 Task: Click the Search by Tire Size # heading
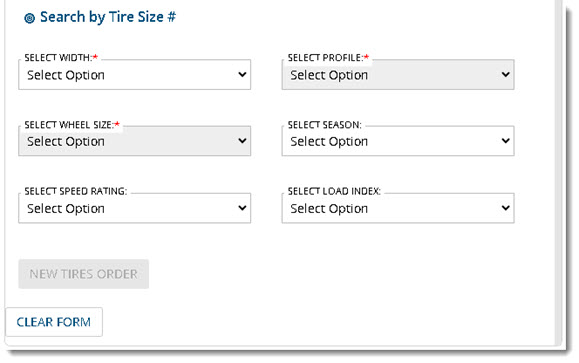(108, 17)
